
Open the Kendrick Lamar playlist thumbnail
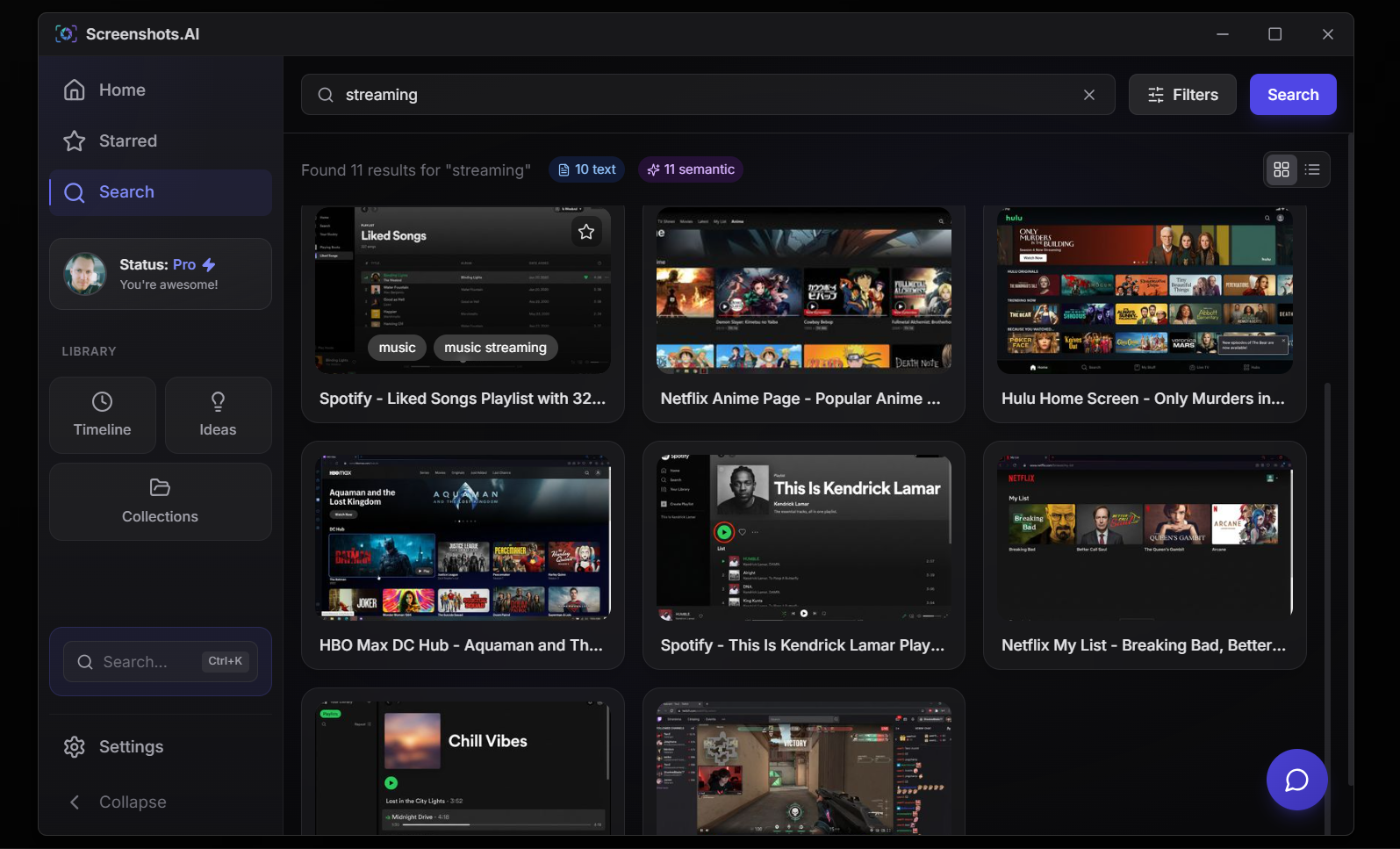pyautogui.click(x=804, y=537)
